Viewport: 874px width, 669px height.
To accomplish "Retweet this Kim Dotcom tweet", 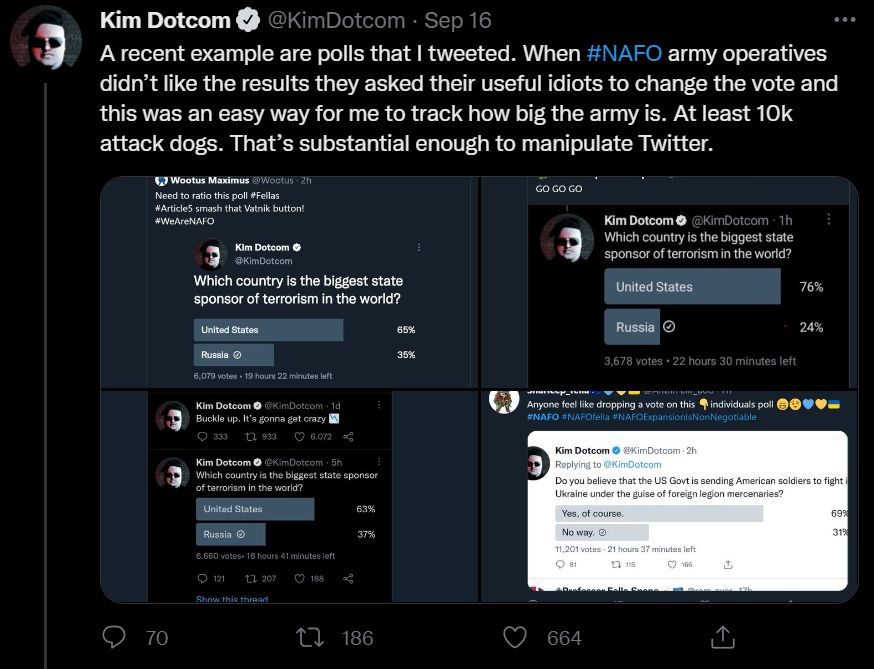I will point(310,637).
